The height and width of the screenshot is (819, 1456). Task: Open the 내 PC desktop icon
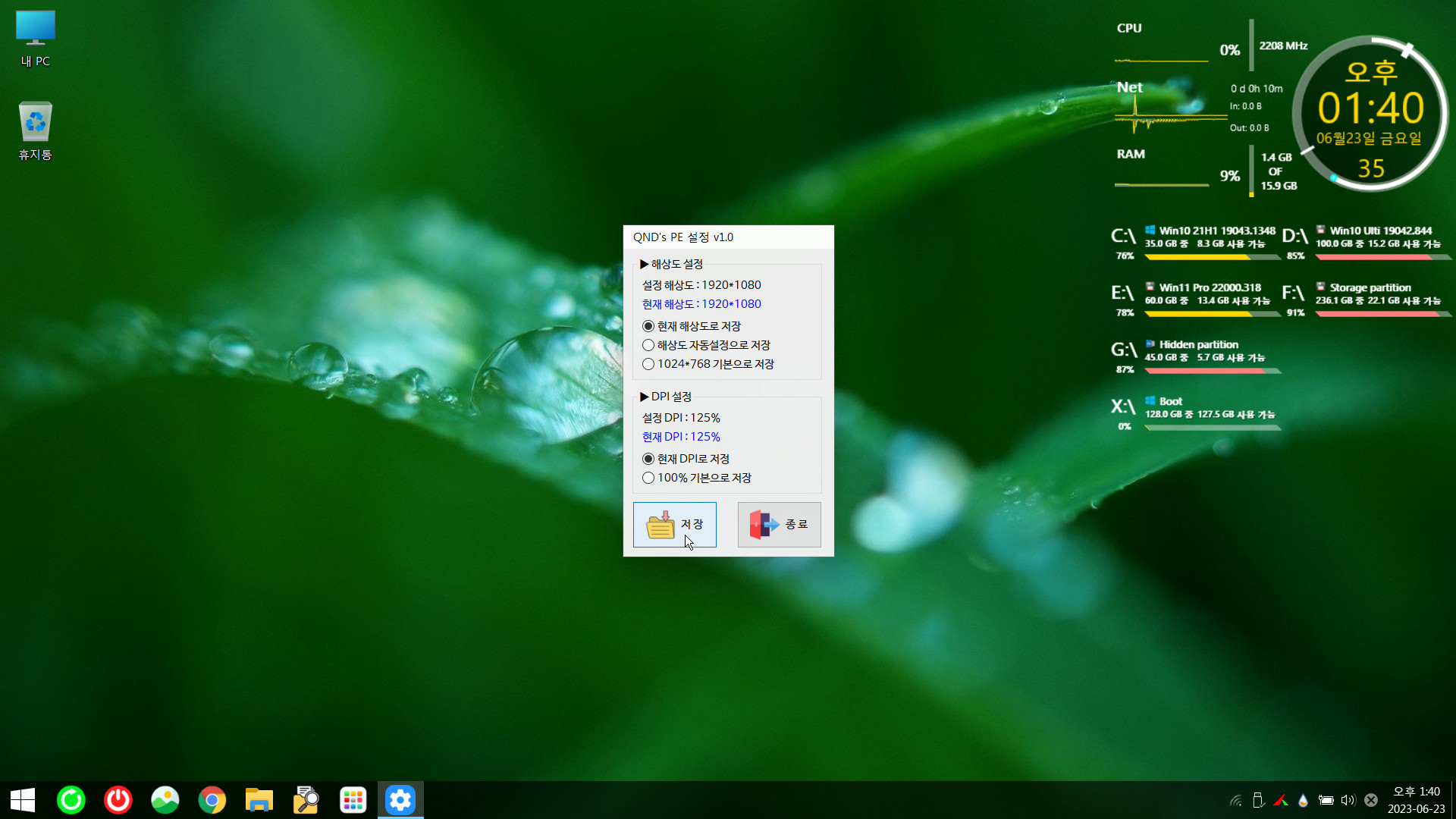(x=36, y=39)
